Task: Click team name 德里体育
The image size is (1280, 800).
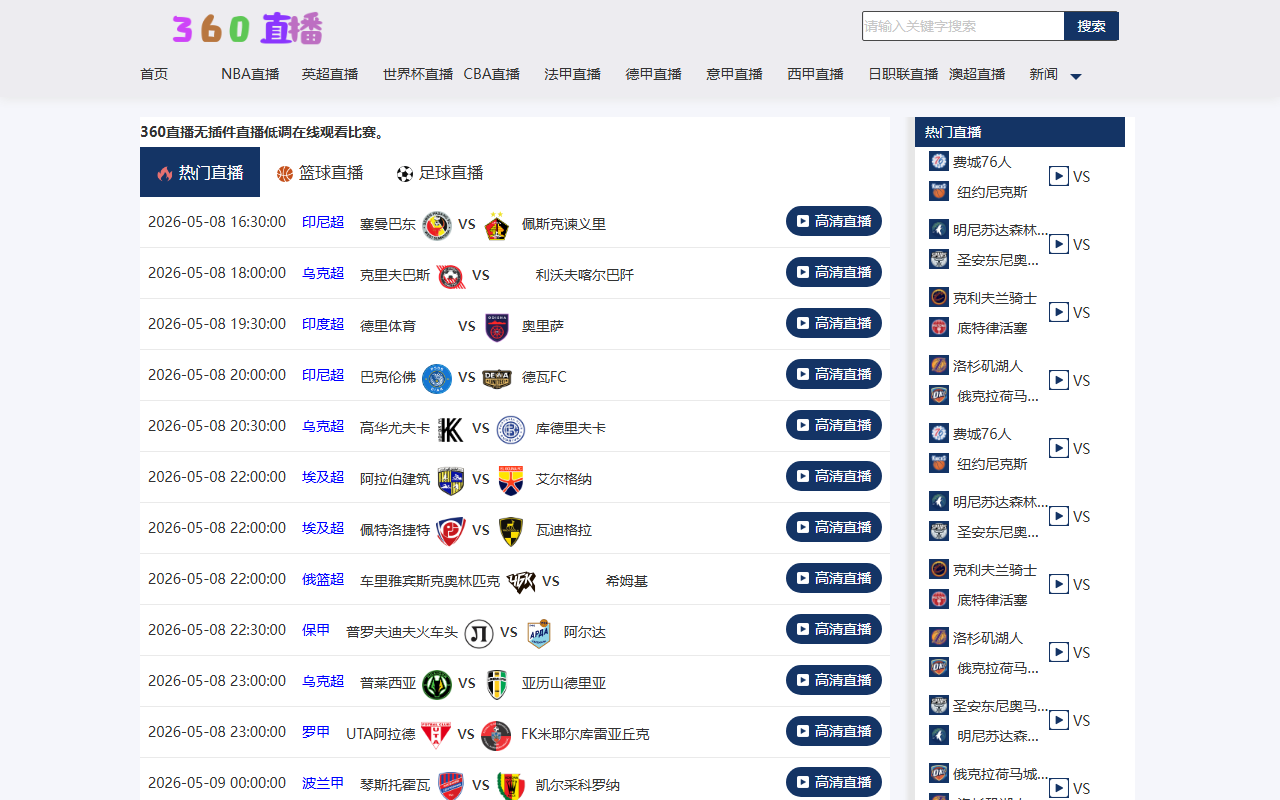Action: pos(388,326)
